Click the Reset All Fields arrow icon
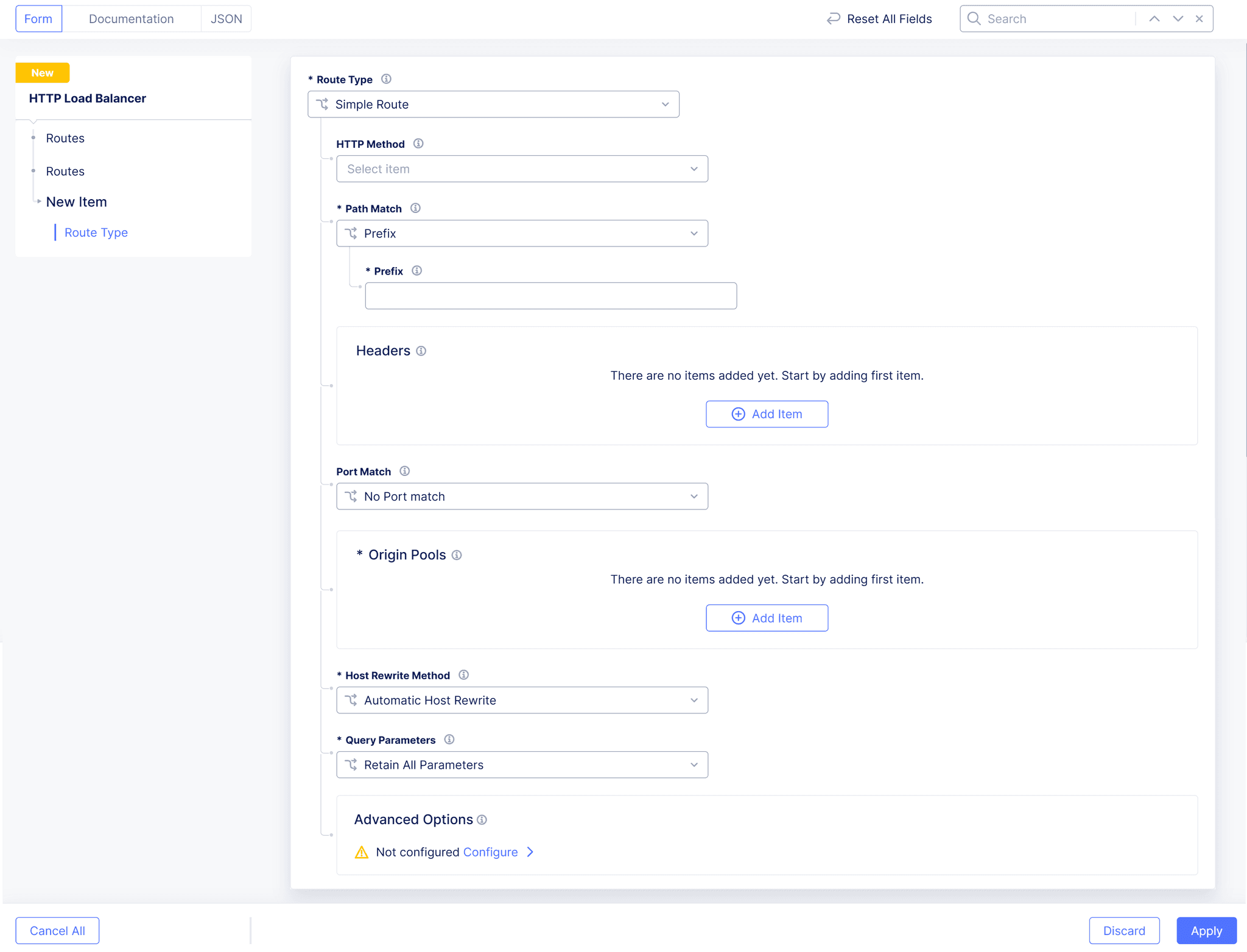Screen dimensions: 1247x952 (834, 18)
